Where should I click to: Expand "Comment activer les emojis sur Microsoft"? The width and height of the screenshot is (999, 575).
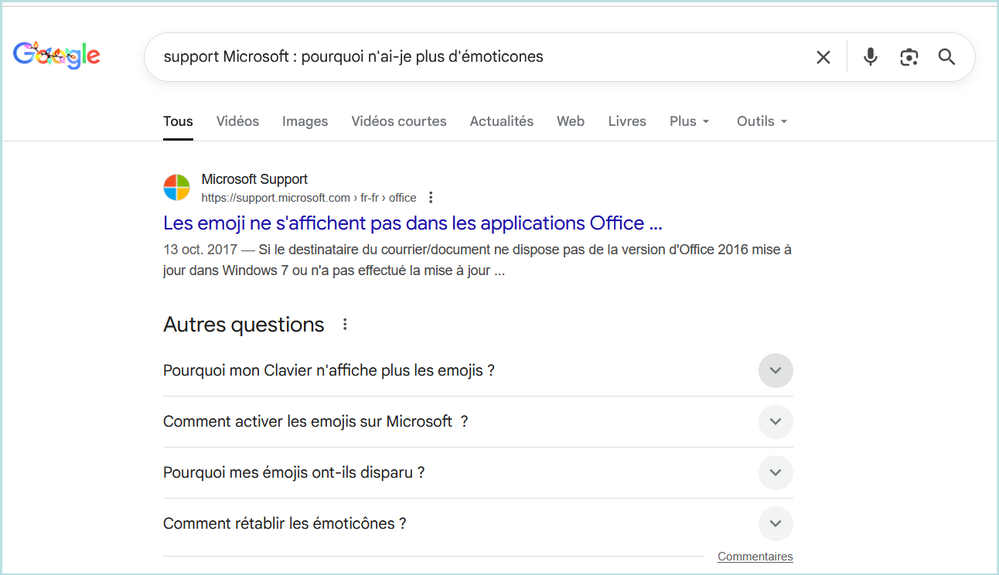775,422
